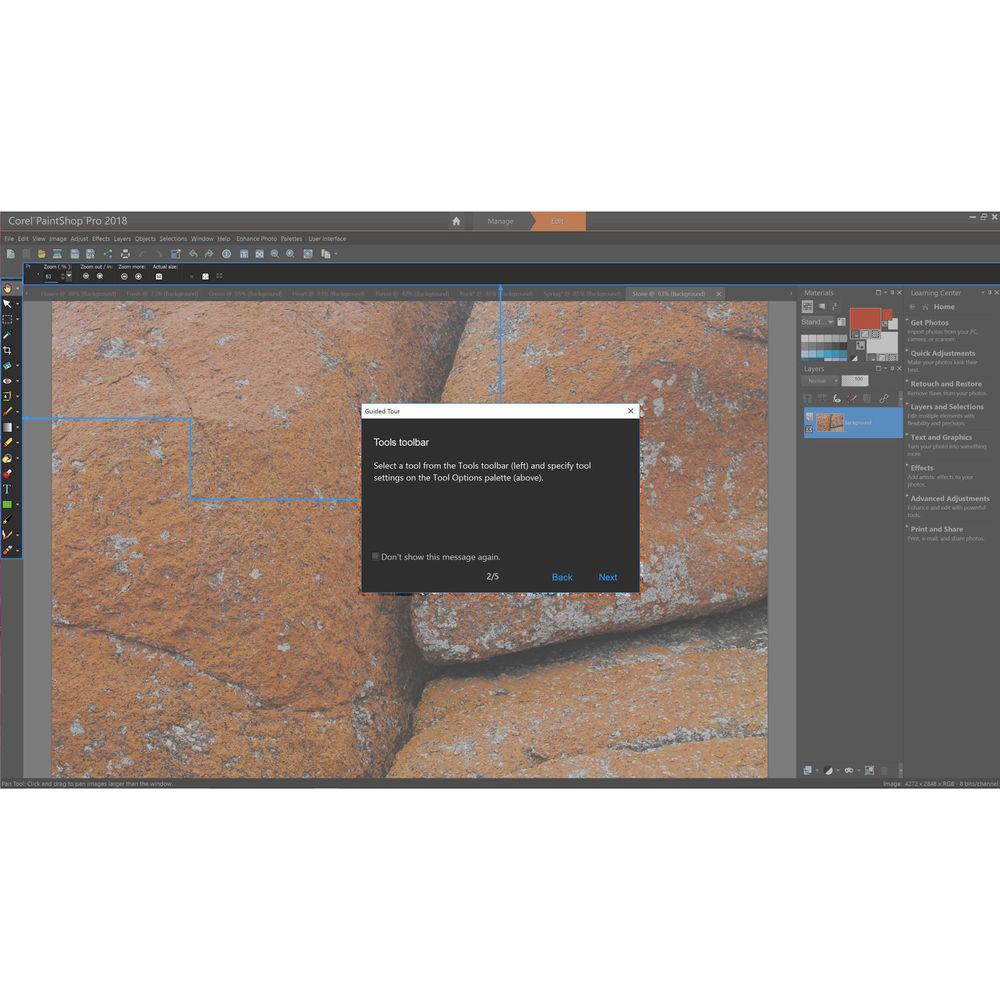
Task: Open a file using the Open folder toolbar icon
Action: coord(42,254)
